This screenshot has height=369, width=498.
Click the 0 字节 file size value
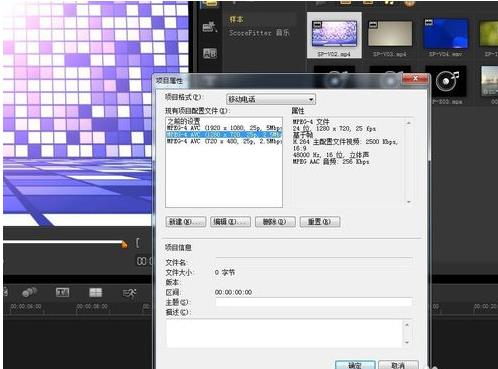click(225, 272)
